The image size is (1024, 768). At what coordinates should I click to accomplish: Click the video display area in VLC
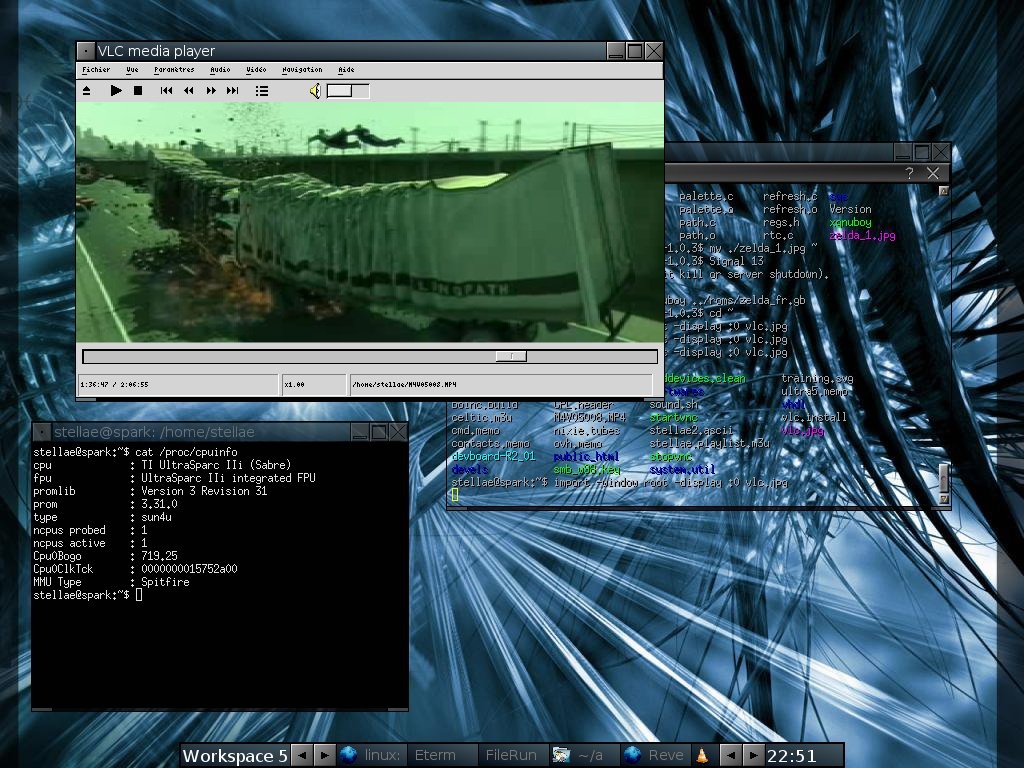tap(370, 222)
